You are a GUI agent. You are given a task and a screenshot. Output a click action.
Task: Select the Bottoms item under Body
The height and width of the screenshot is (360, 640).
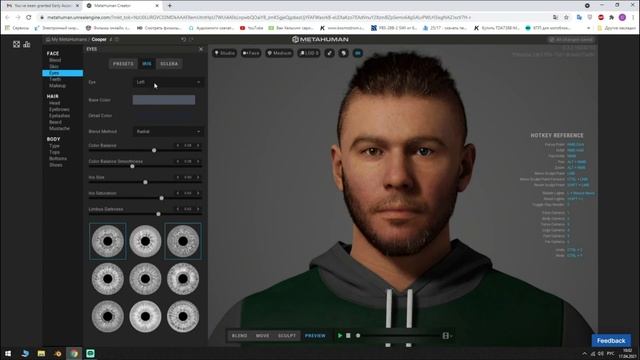pyautogui.click(x=58, y=158)
